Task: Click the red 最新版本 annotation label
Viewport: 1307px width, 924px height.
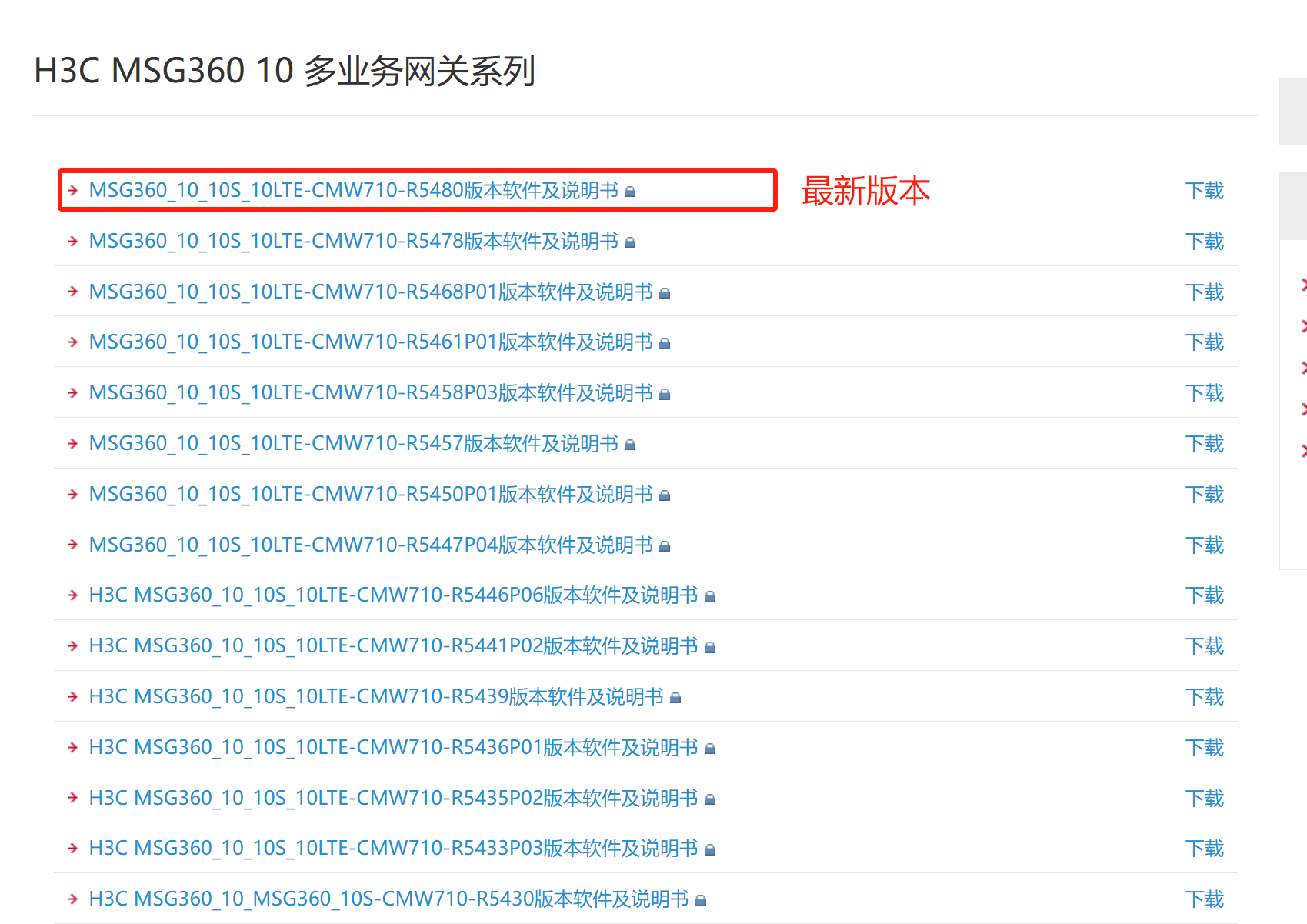Action: [x=865, y=191]
